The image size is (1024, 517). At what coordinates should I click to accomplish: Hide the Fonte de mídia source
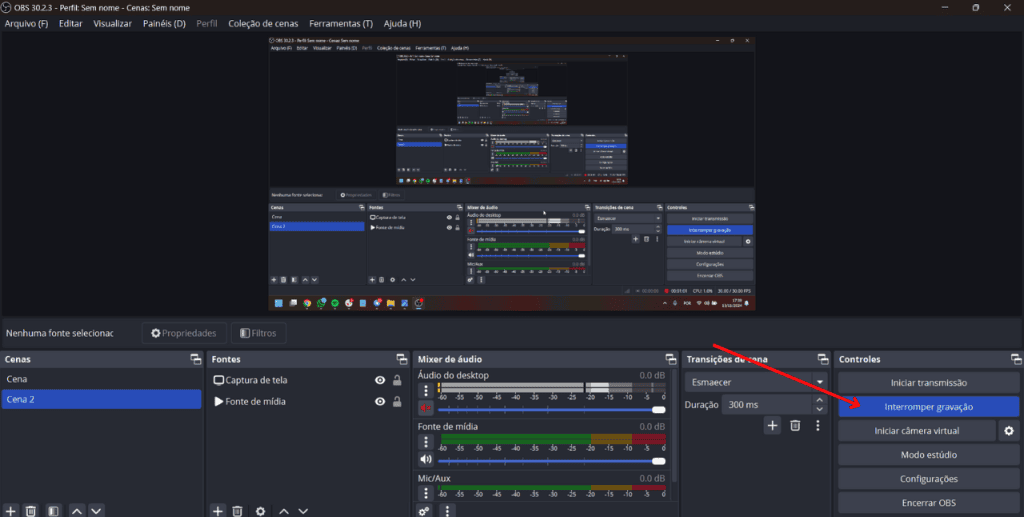click(379, 401)
